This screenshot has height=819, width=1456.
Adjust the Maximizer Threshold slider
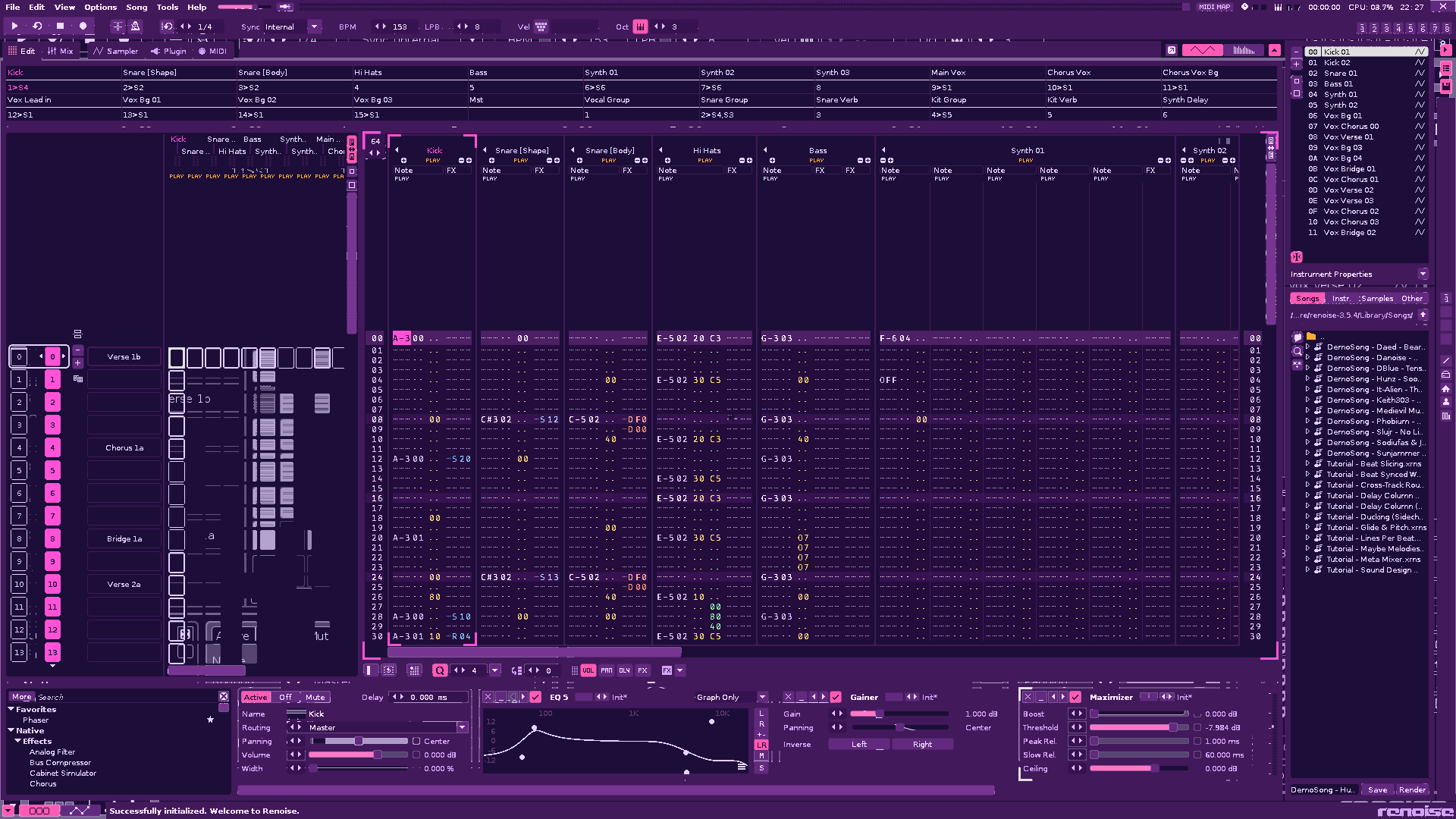(1140, 727)
